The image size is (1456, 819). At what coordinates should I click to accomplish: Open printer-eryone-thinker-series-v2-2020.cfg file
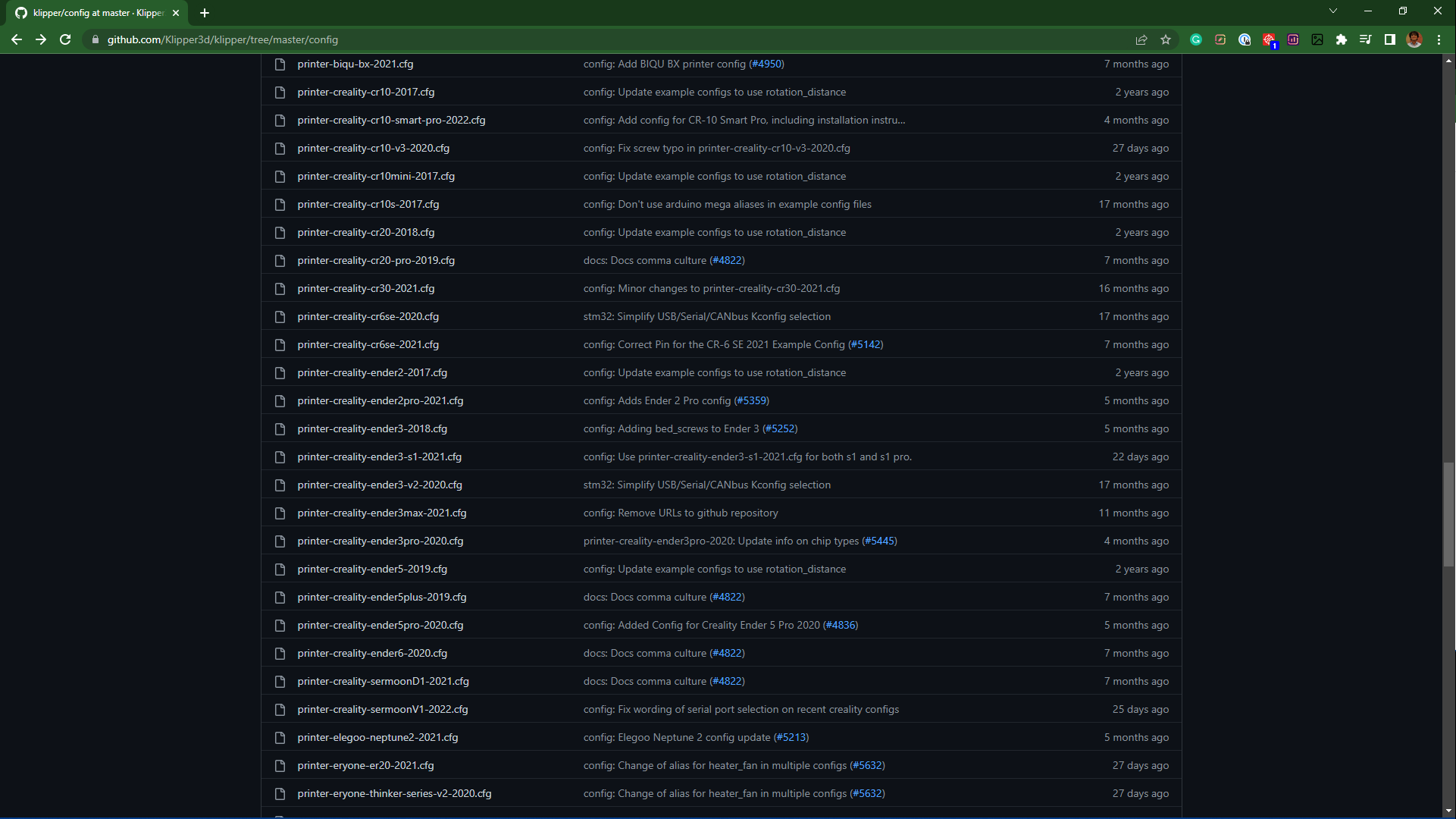pos(394,793)
